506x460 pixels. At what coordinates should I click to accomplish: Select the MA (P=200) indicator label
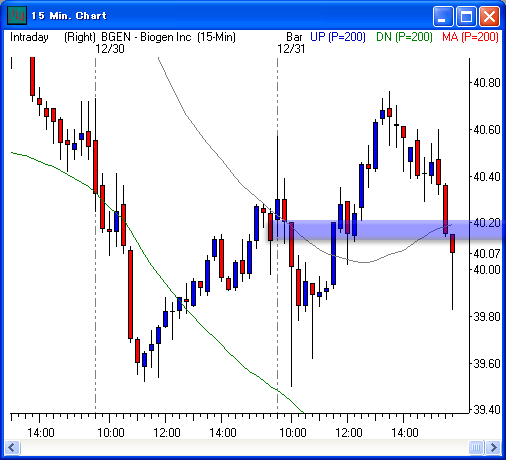coord(470,37)
